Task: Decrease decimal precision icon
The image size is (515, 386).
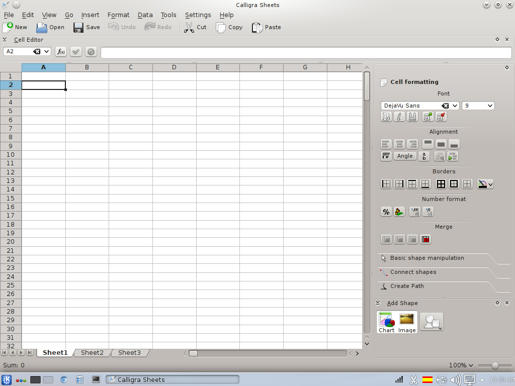Action: (428, 212)
